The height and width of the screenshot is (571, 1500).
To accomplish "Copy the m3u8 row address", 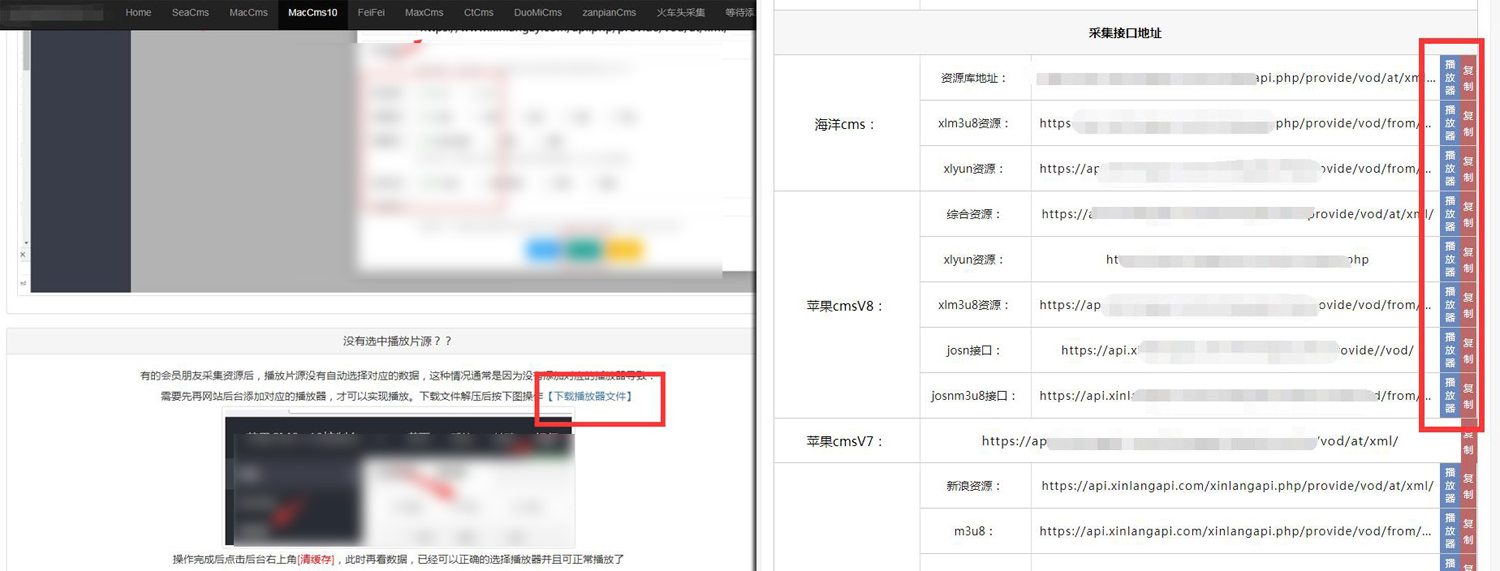I will click(x=1468, y=531).
